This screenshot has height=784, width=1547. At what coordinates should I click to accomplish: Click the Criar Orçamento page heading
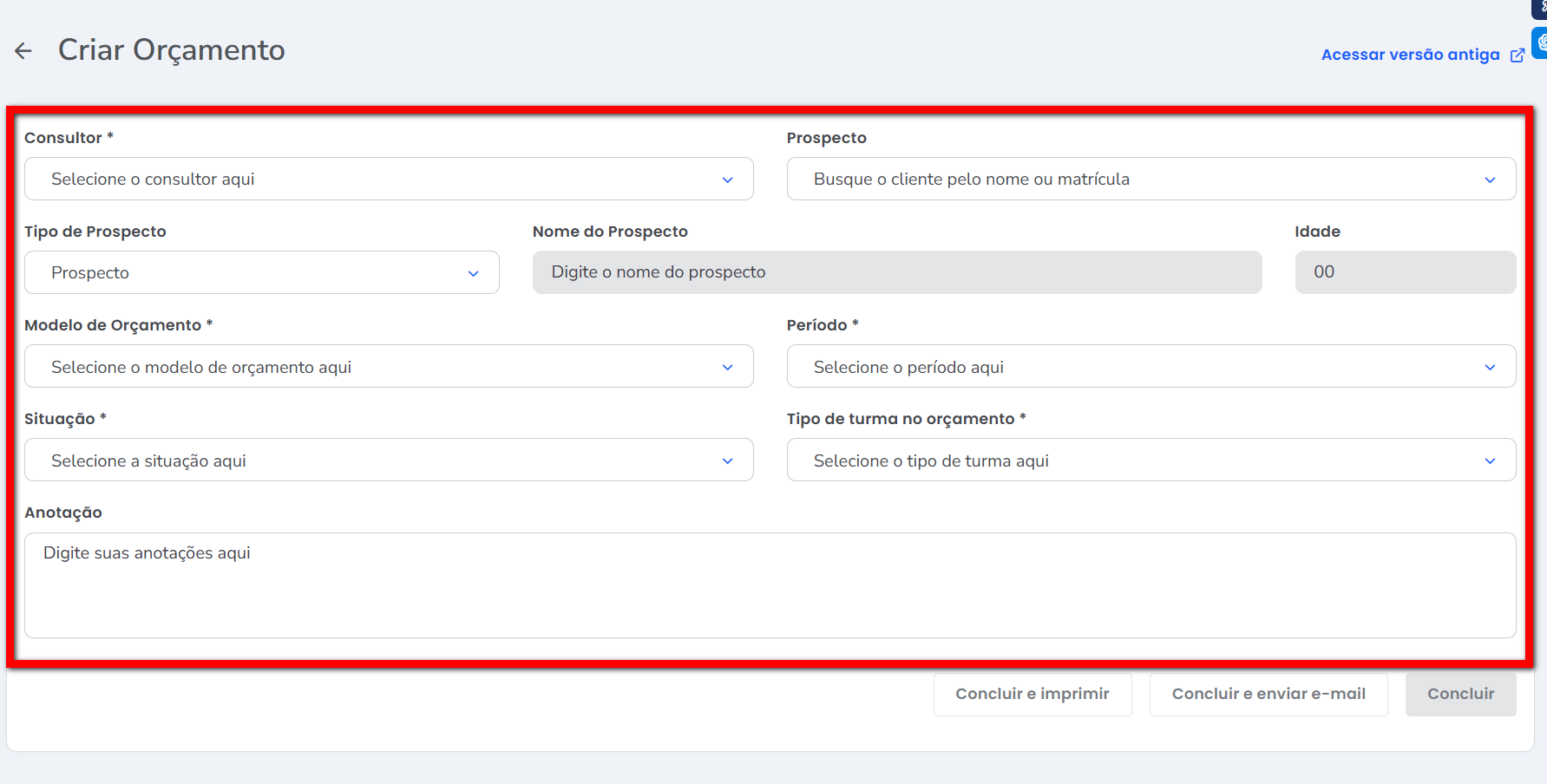171,50
